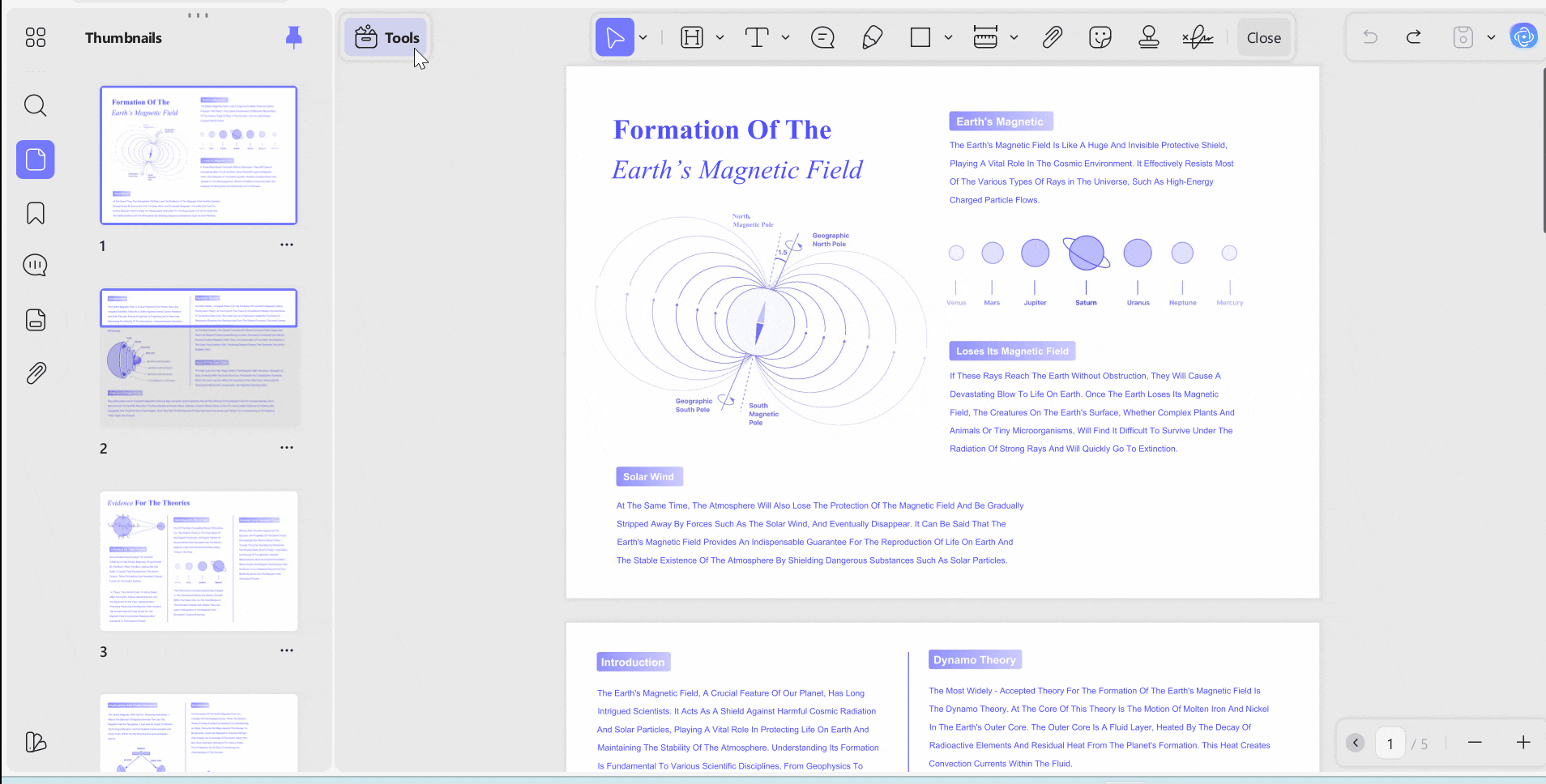
Task: Open the Tools menu button
Action: [386, 37]
